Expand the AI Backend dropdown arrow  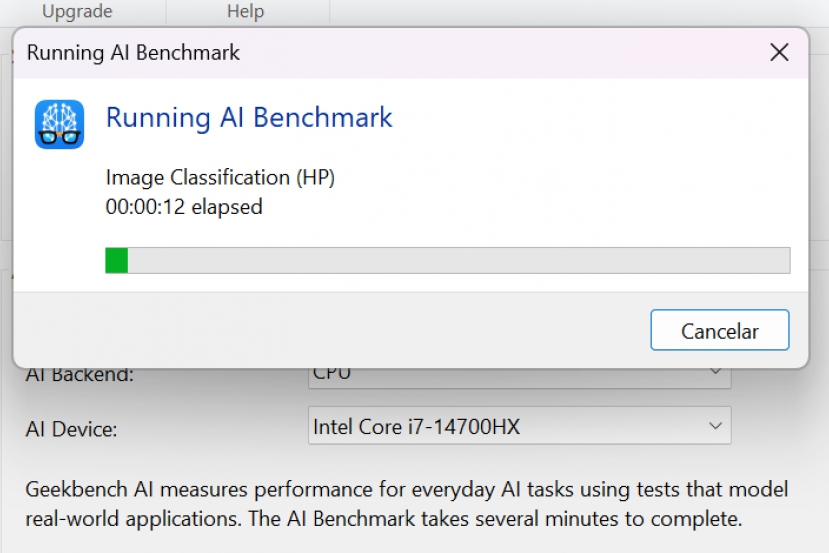tap(715, 372)
